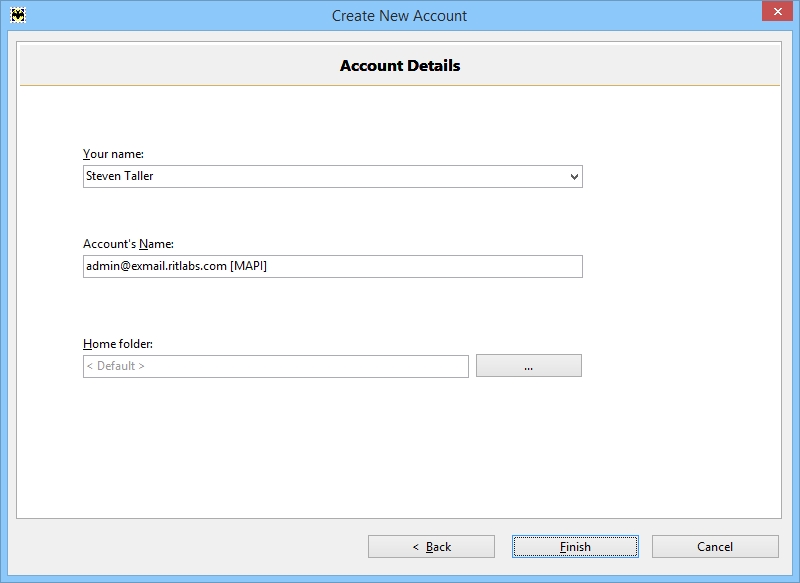This screenshot has width=800, height=583.
Task: Click the "Create New Account" title bar text
Action: 399,15
